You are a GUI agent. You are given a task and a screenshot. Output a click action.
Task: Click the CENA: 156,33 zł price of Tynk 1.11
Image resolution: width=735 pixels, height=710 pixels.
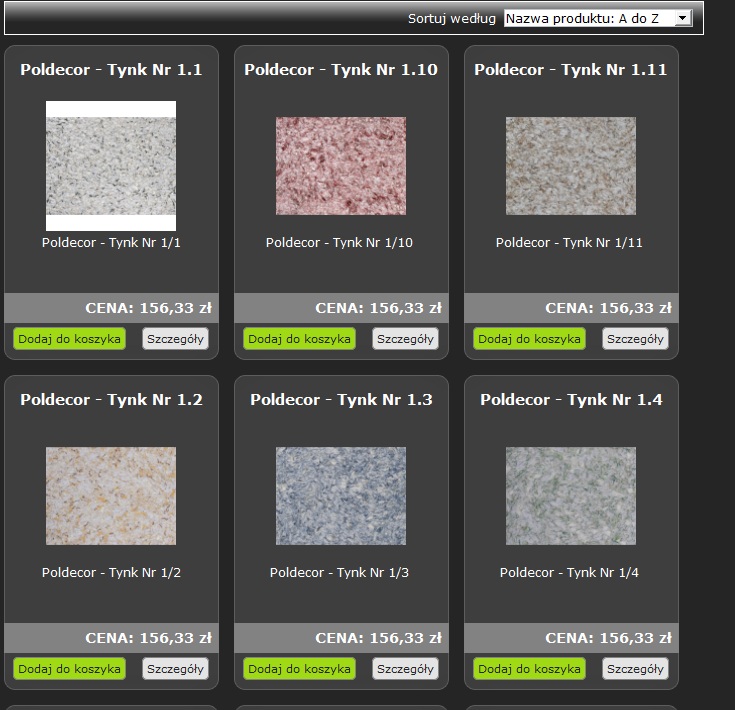tap(608, 308)
